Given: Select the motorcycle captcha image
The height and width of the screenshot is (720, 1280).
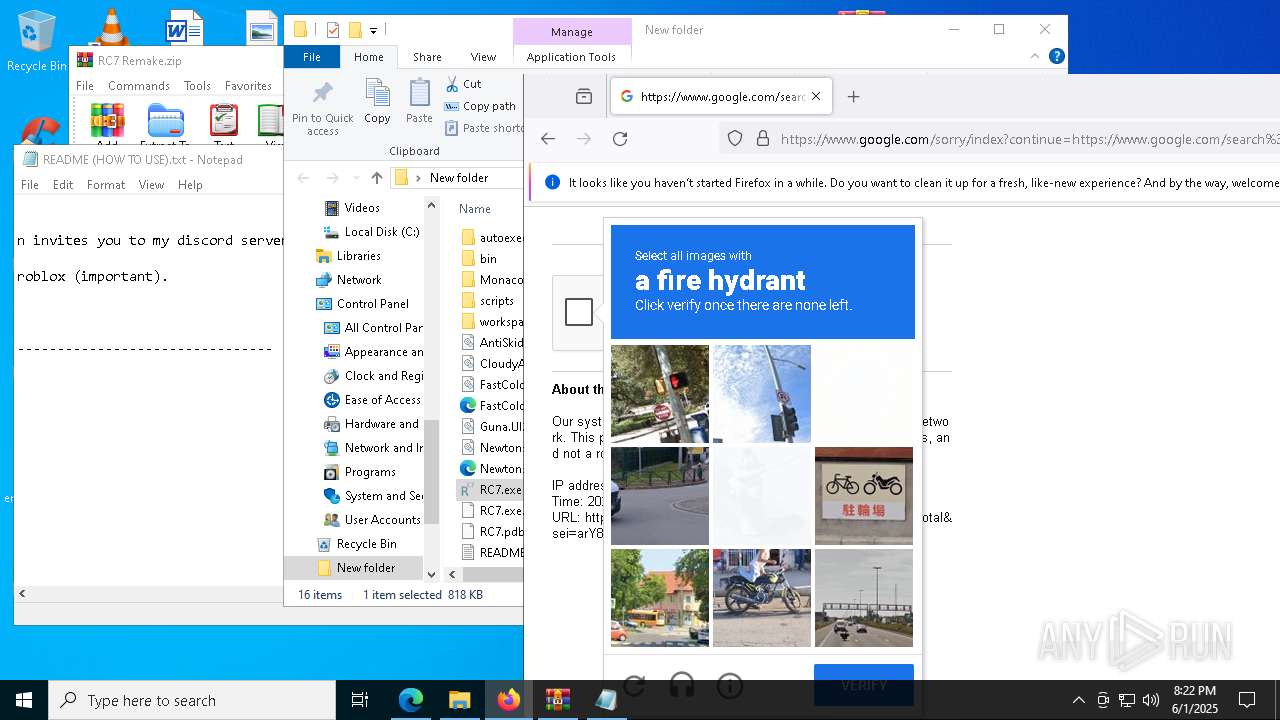Looking at the screenshot, I should 762,598.
